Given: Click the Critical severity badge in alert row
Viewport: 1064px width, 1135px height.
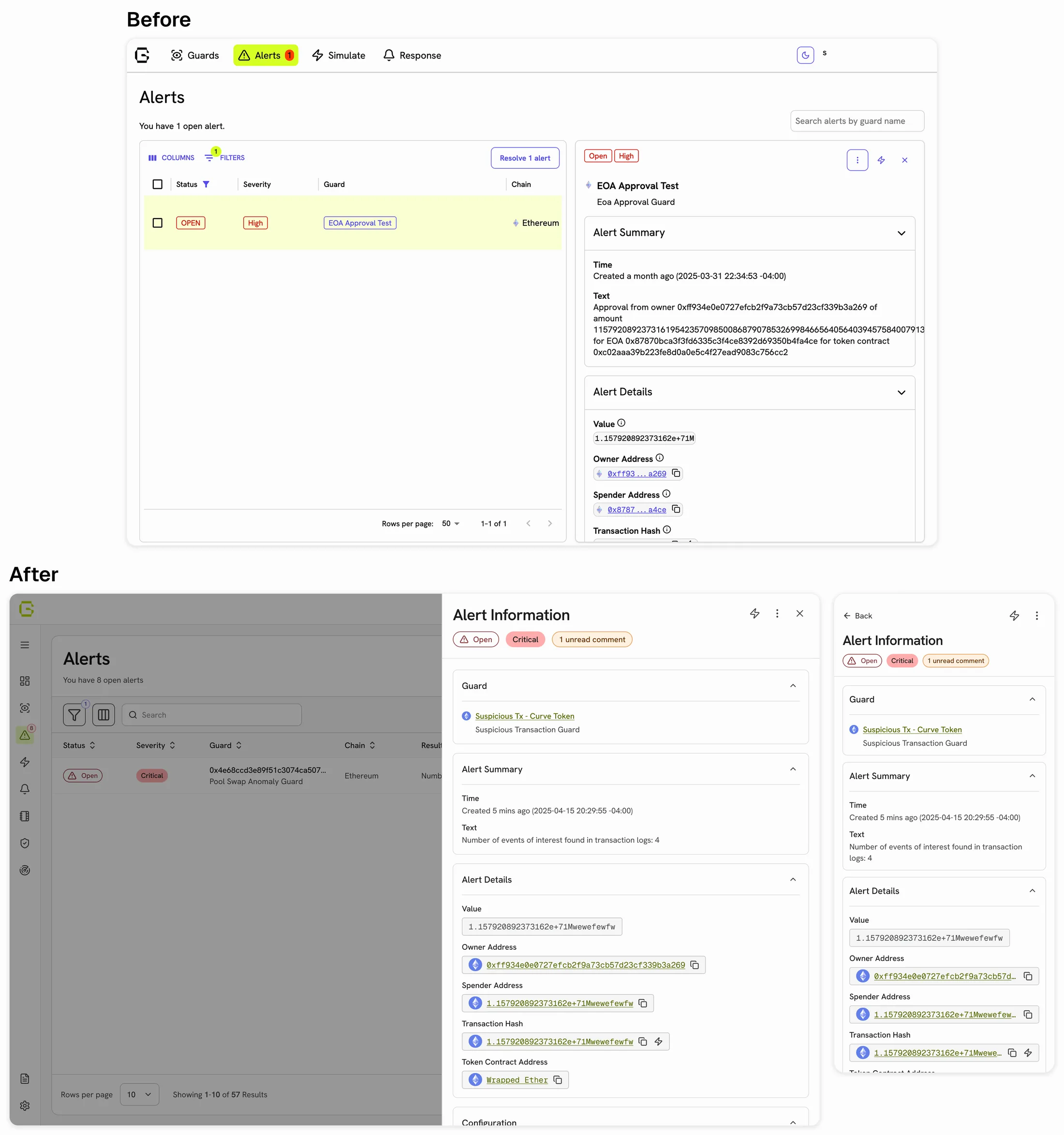Looking at the screenshot, I should [152, 775].
